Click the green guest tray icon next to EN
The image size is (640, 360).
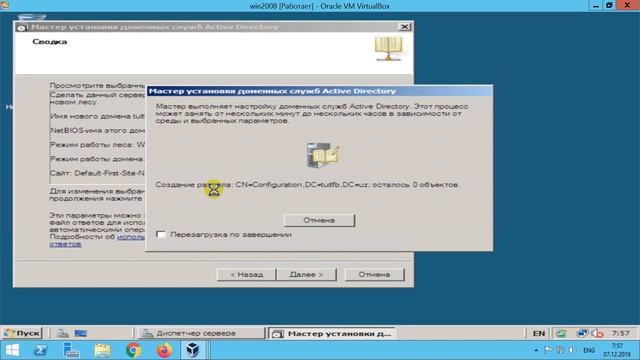point(562,333)
